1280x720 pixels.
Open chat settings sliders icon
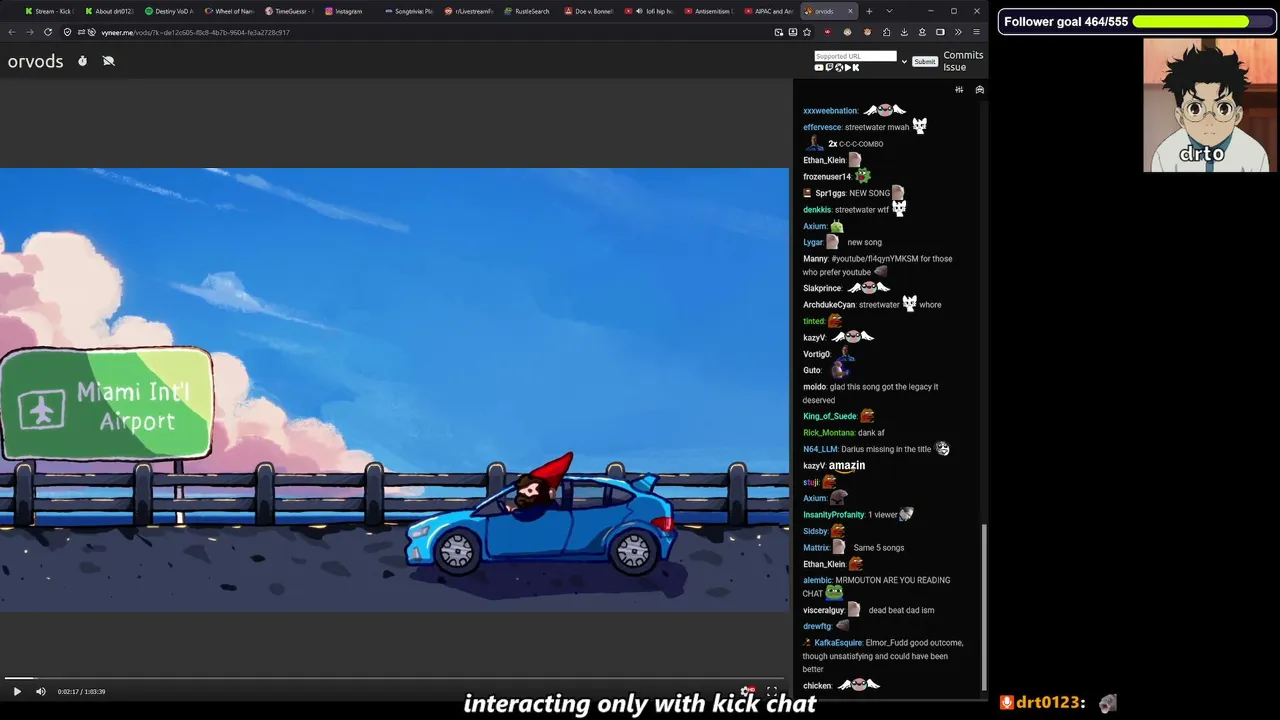point(959,90)
